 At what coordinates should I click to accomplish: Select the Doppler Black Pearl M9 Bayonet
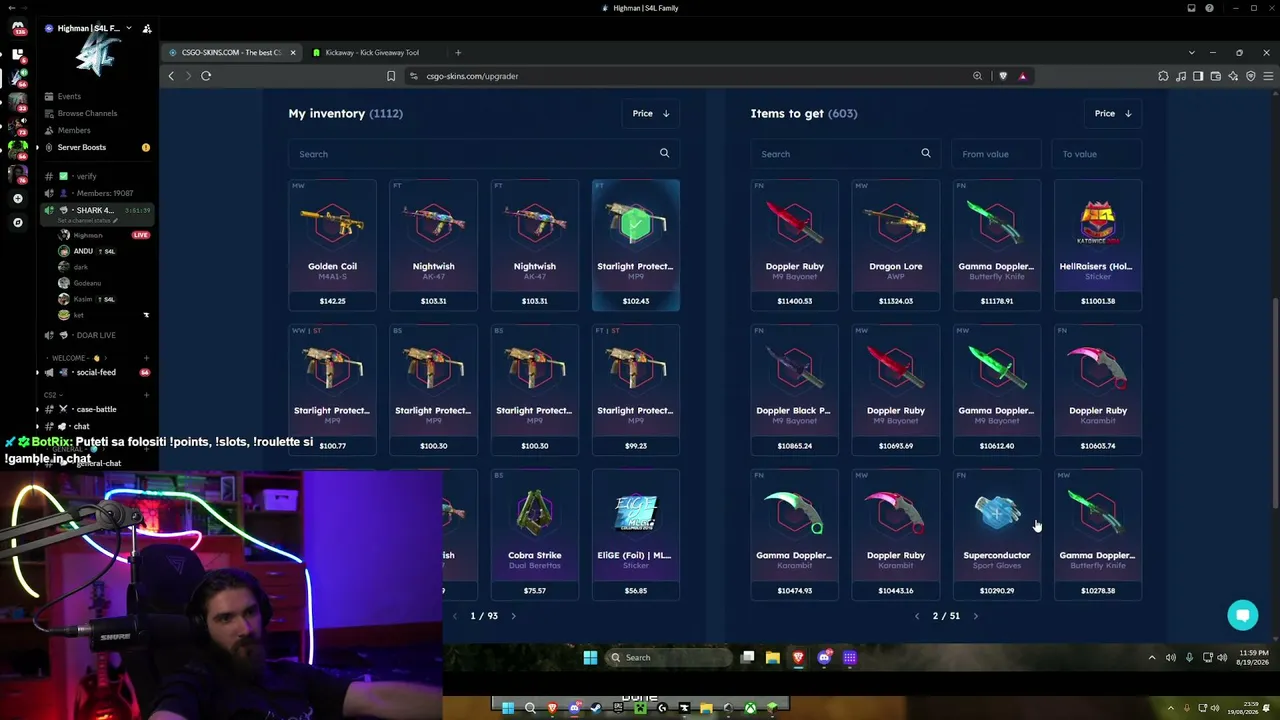point(795,390)
